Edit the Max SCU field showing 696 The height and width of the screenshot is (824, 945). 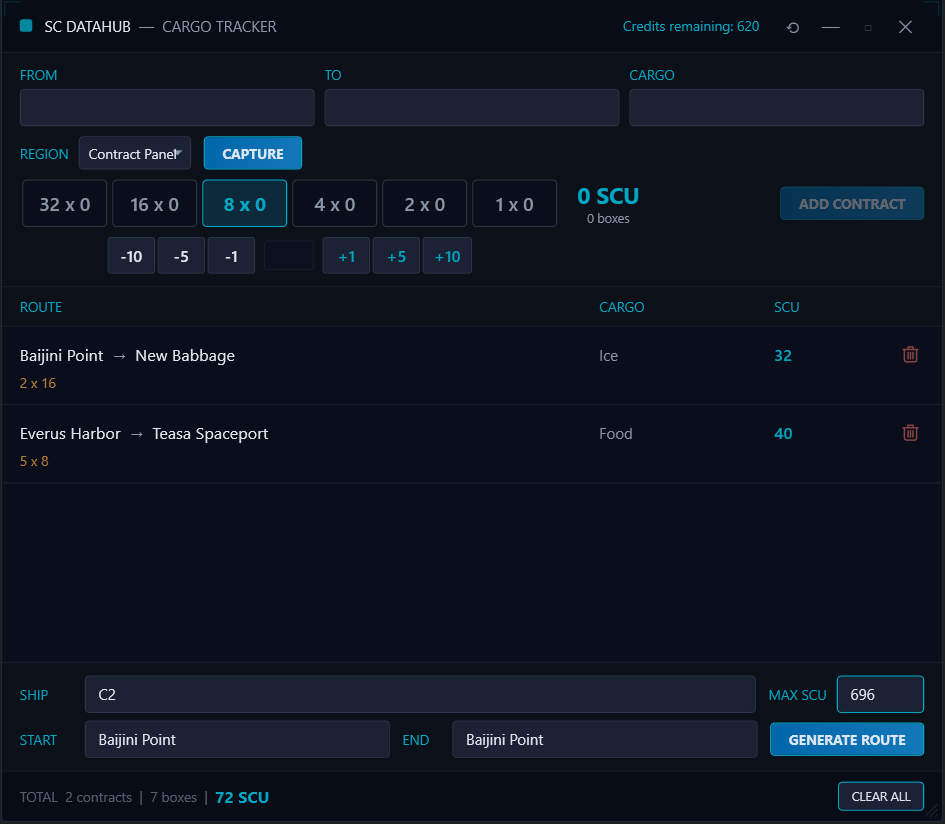881,694
